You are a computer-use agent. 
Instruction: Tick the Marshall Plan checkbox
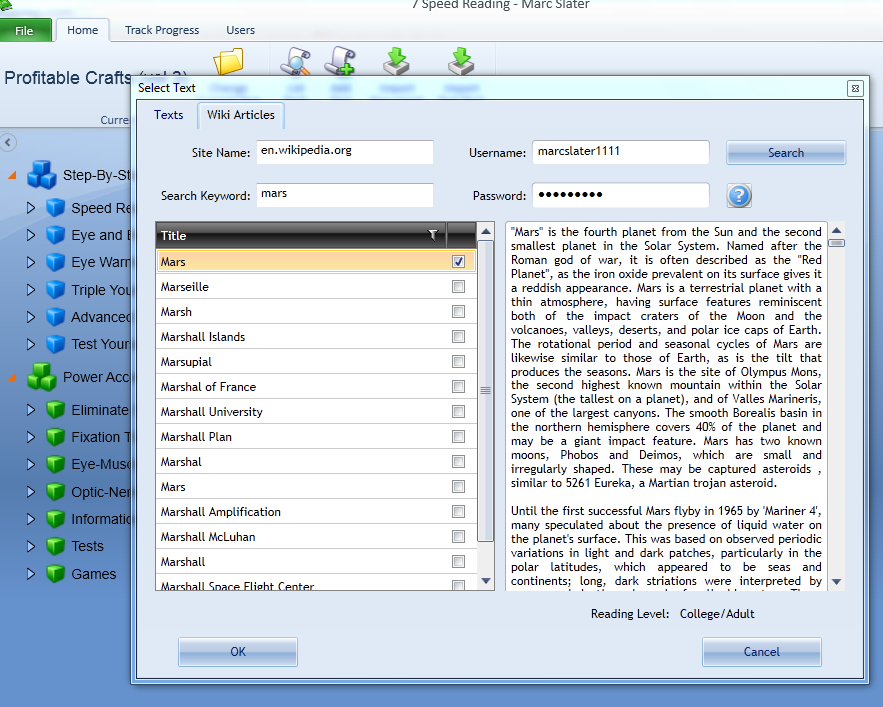[458, 437]
